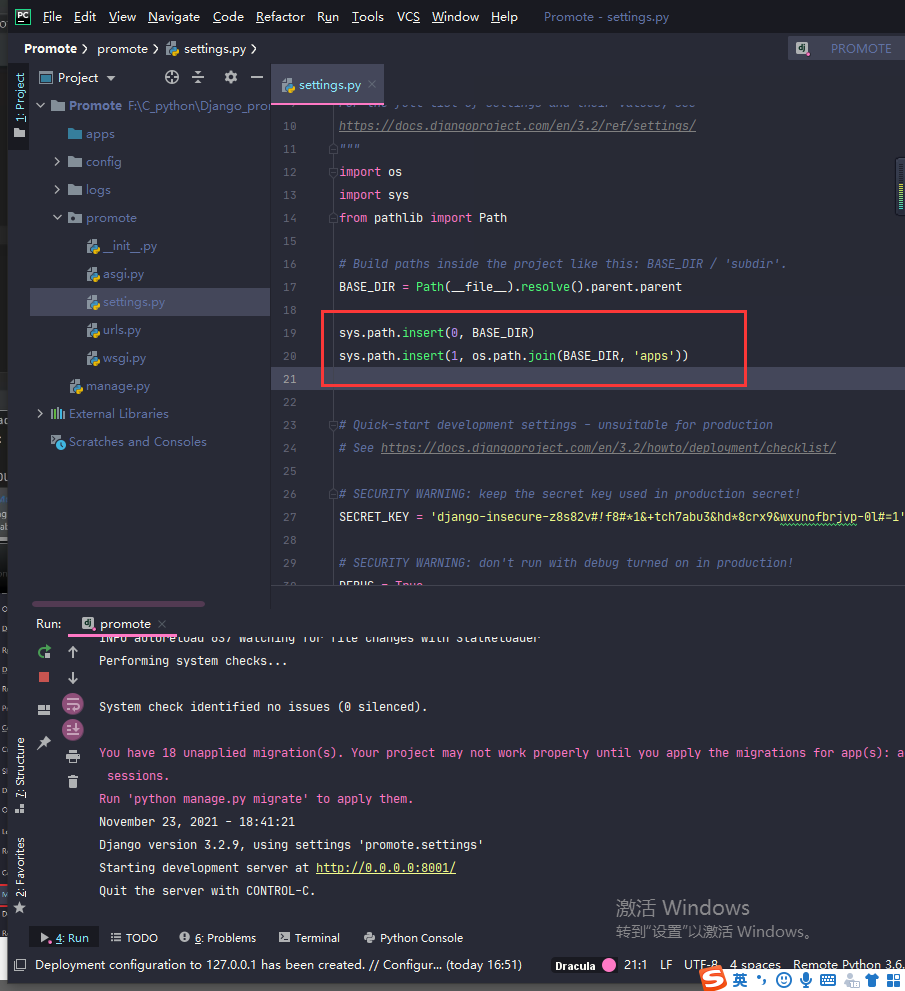Click the Promote breadcrumb in navigation bar

(x=51, y=49)
